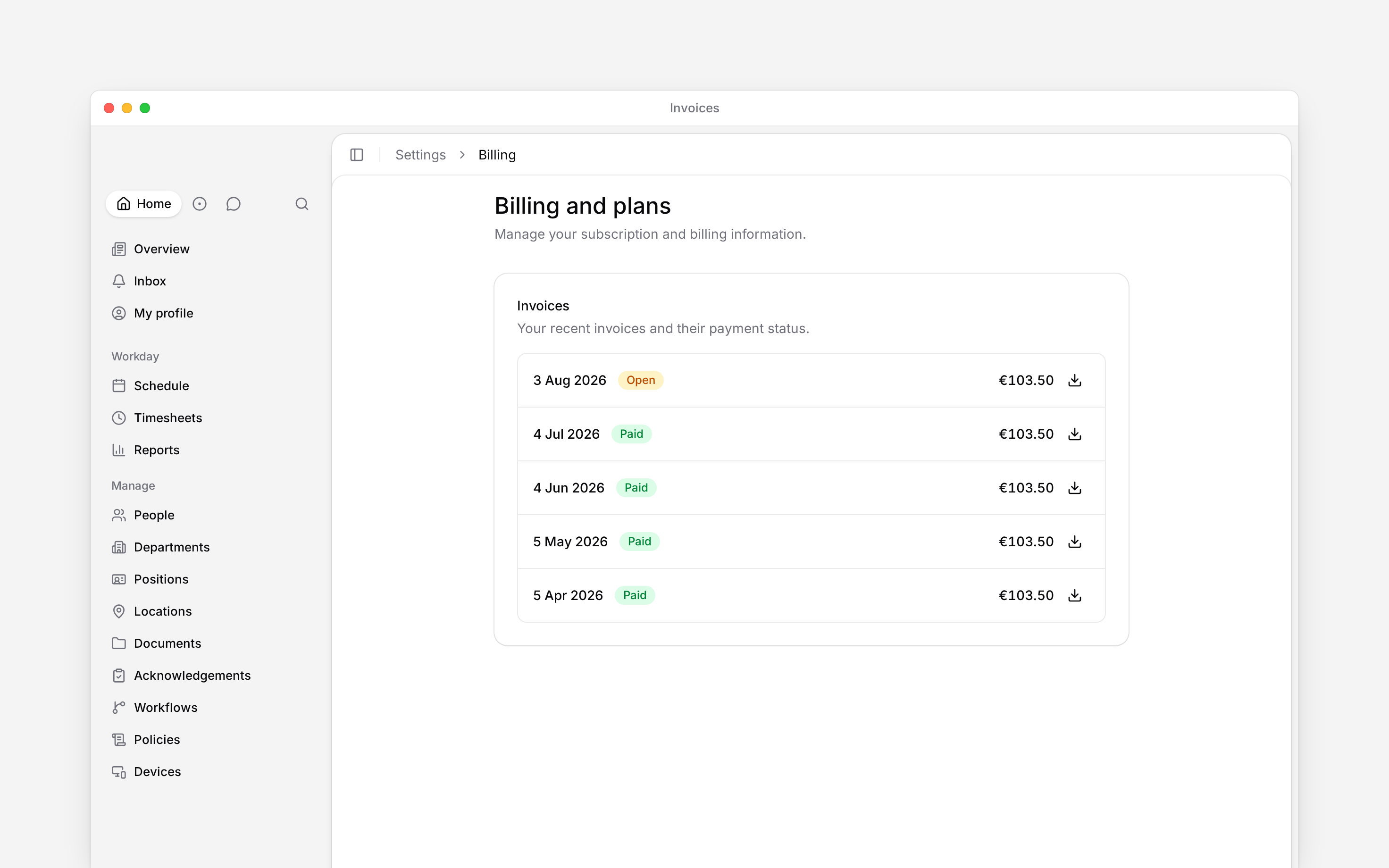Click the sidebar search magnifier icon
The height and width of the screenshot is (868, 1389).
(x=302, y=204)
